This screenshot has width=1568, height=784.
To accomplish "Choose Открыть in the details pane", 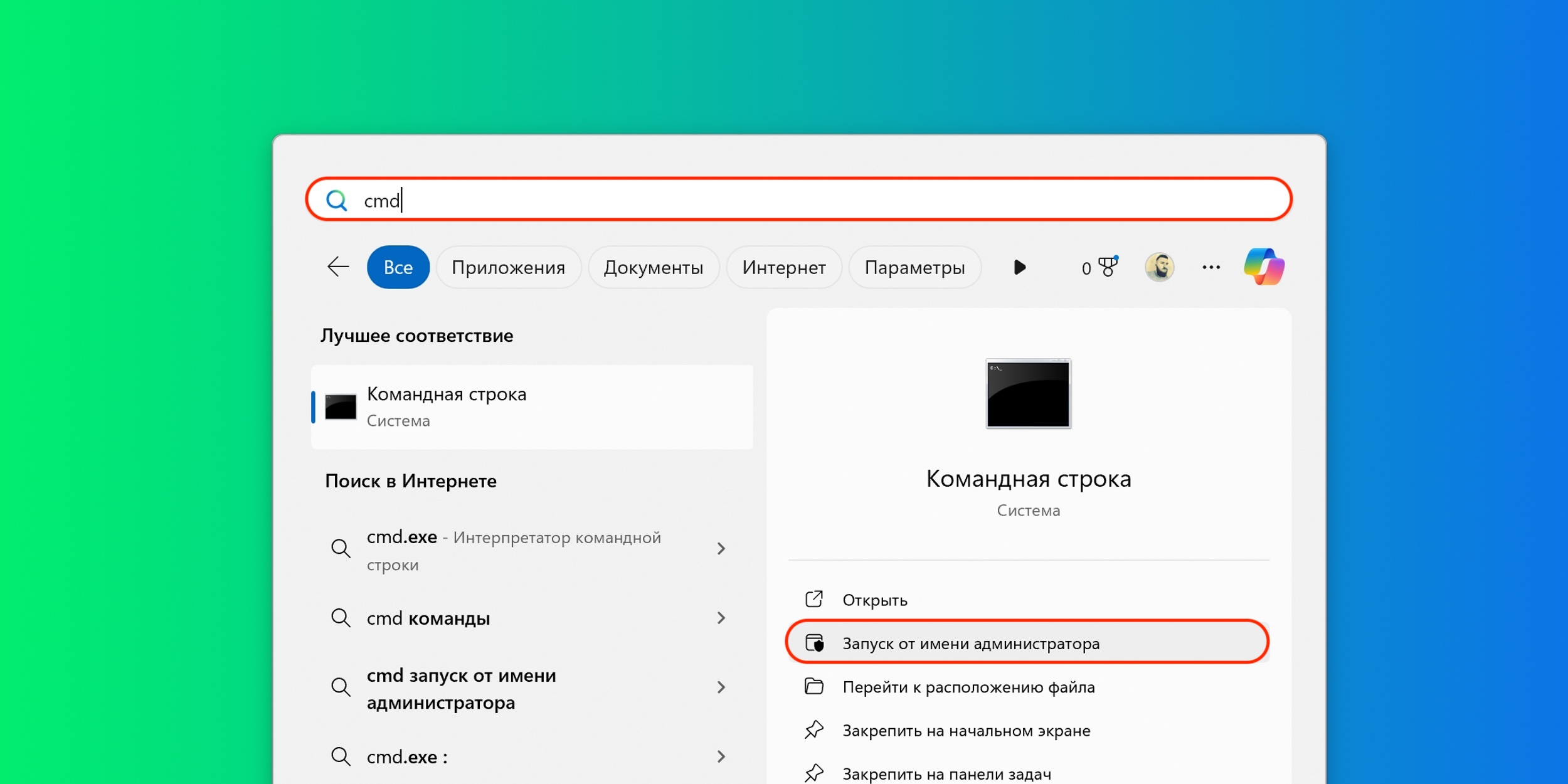I will point(1029,600).
